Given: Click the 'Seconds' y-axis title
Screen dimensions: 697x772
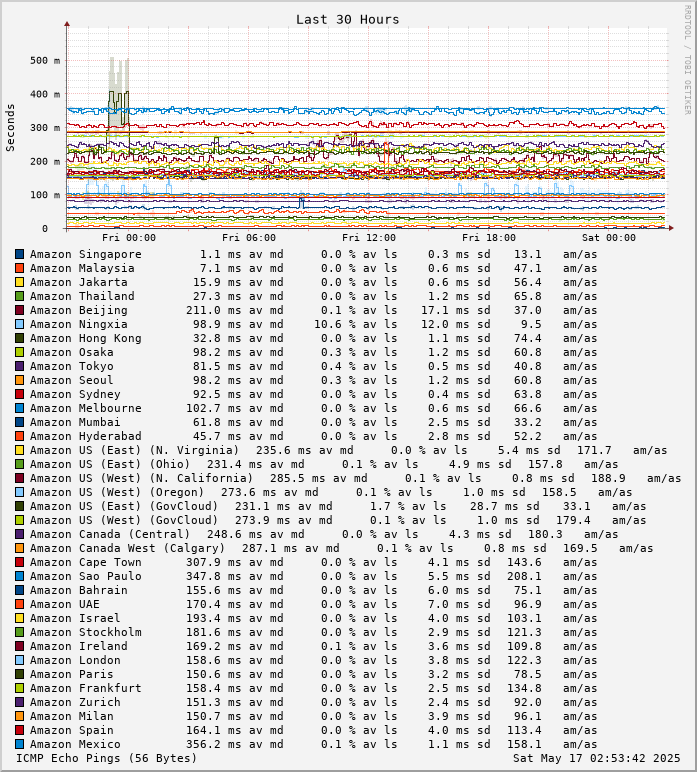Looking at the screenshot, I should point(10,128).
